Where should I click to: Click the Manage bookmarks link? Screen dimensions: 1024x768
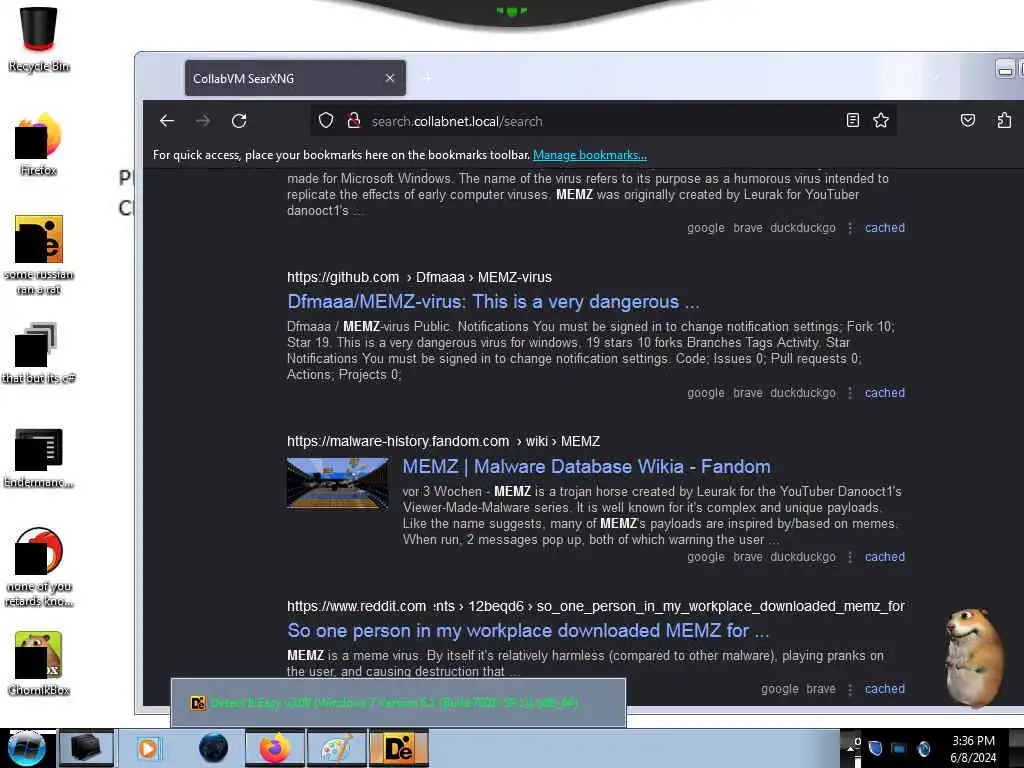pos(590,155)
